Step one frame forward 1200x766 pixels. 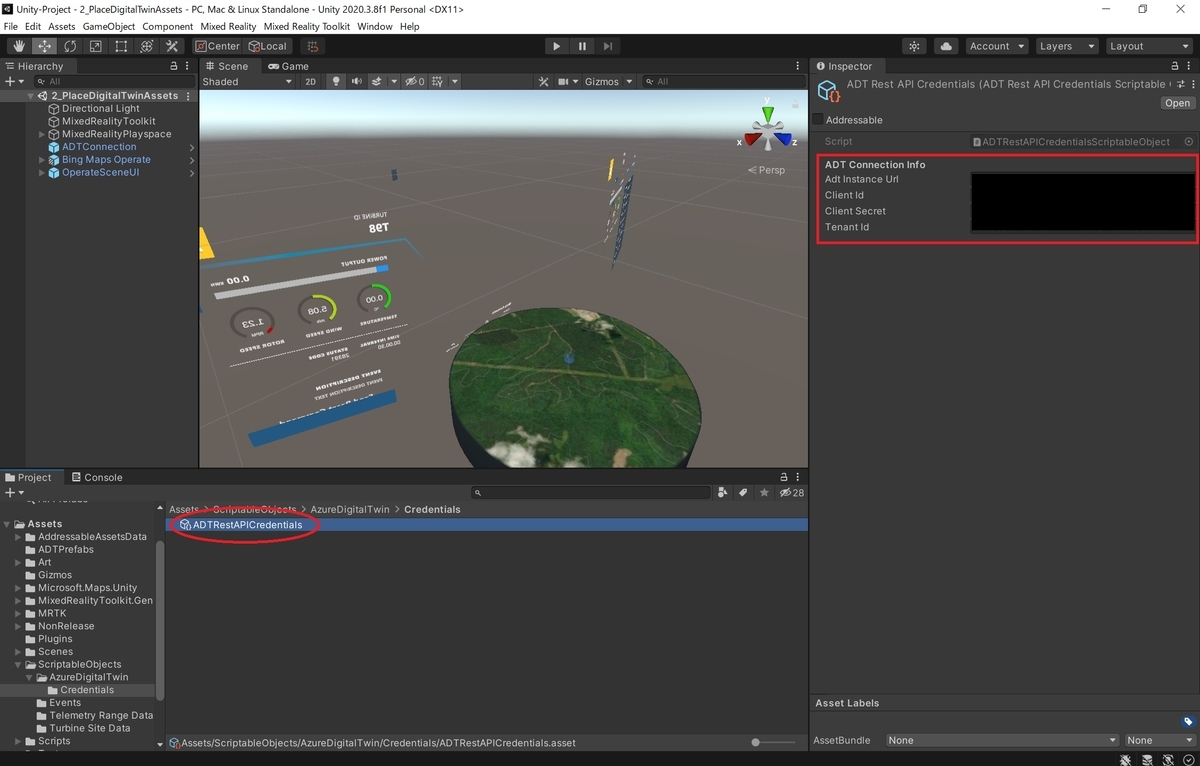[x=607, y=46]
